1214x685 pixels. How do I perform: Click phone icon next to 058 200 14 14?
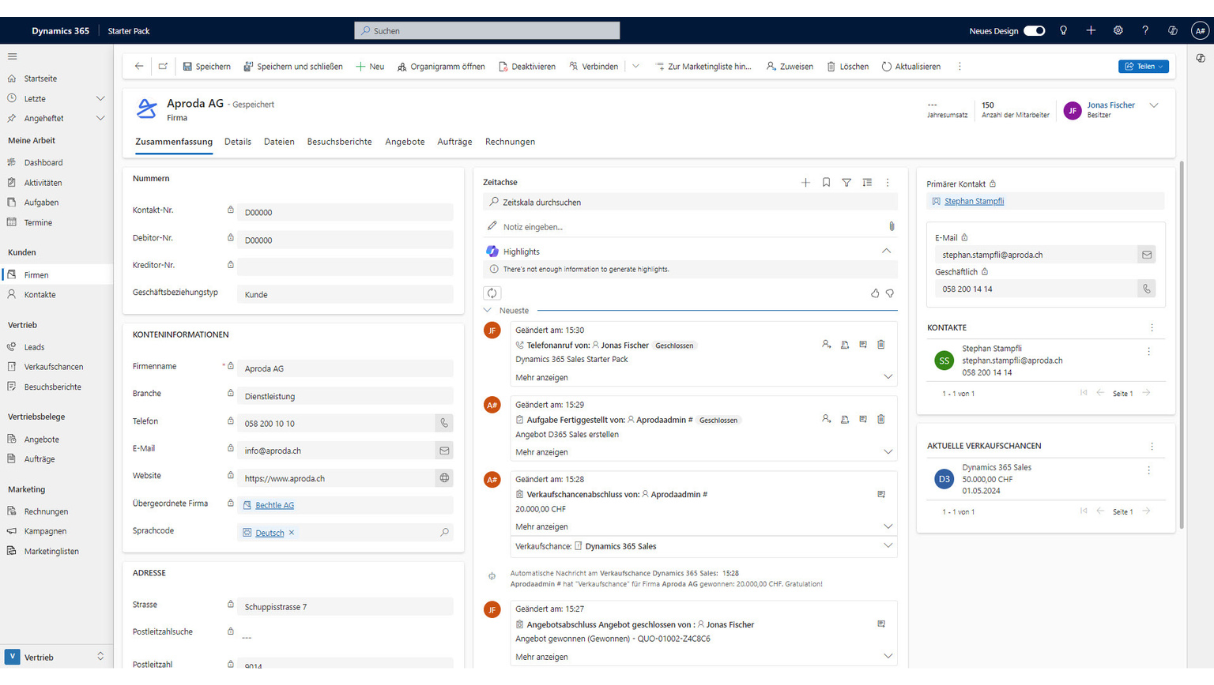[x=1147, y=289]
